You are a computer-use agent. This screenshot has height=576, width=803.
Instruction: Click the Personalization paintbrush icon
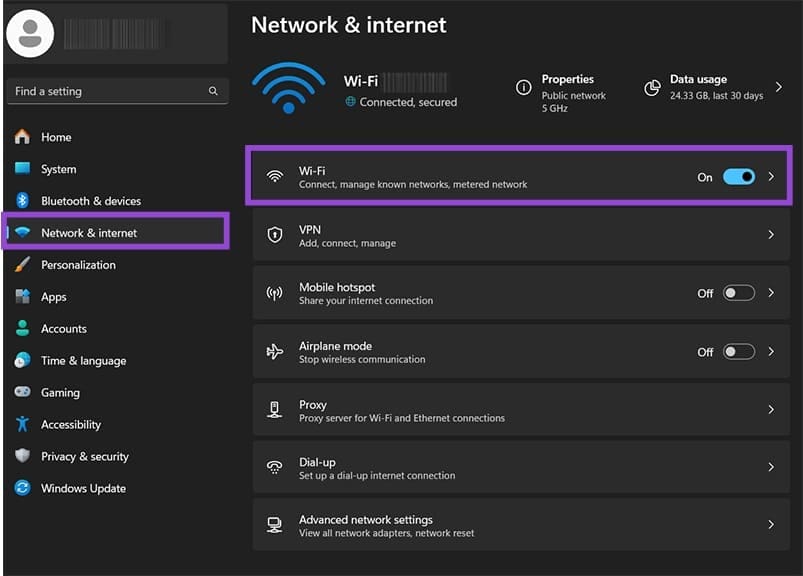[x=22, y=265]
